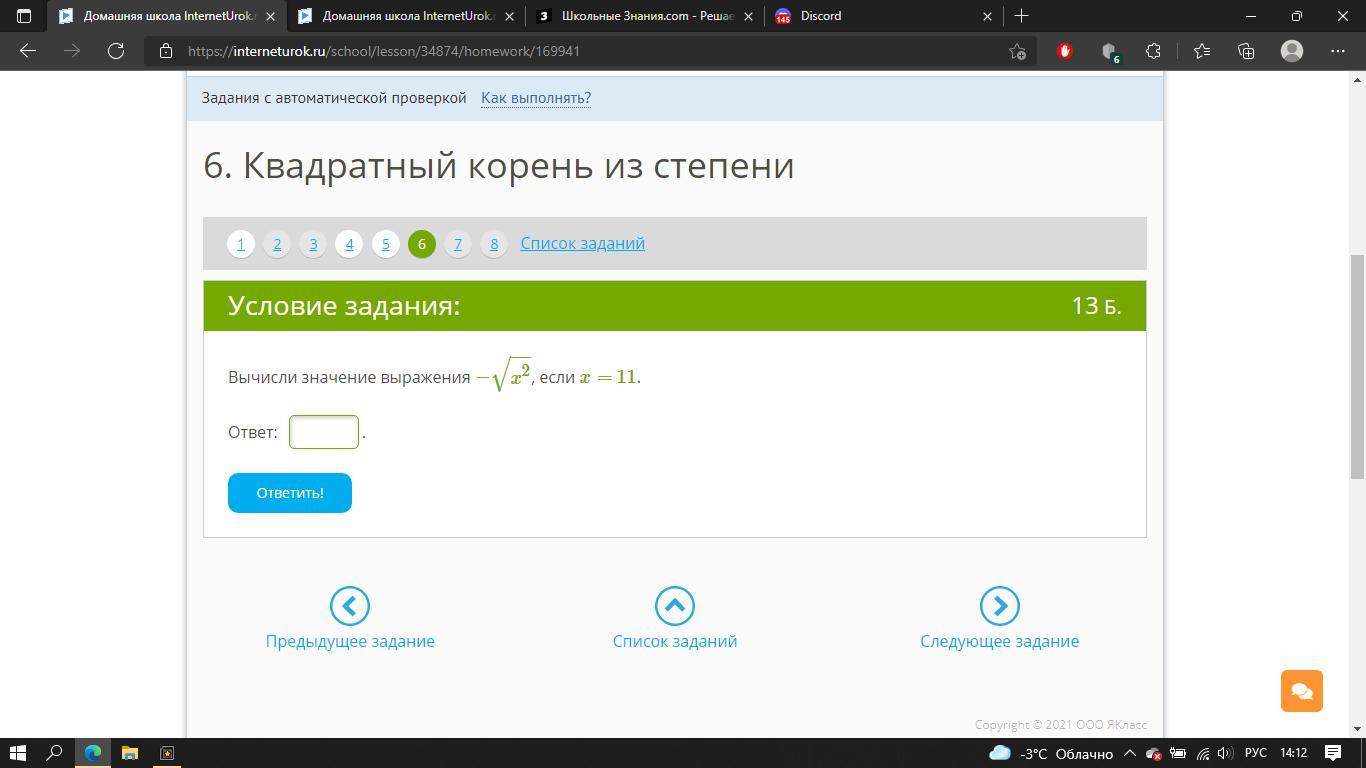1366x768 pixels.
Task: Open clock showing 14:12
Action: pos(1294,753)
